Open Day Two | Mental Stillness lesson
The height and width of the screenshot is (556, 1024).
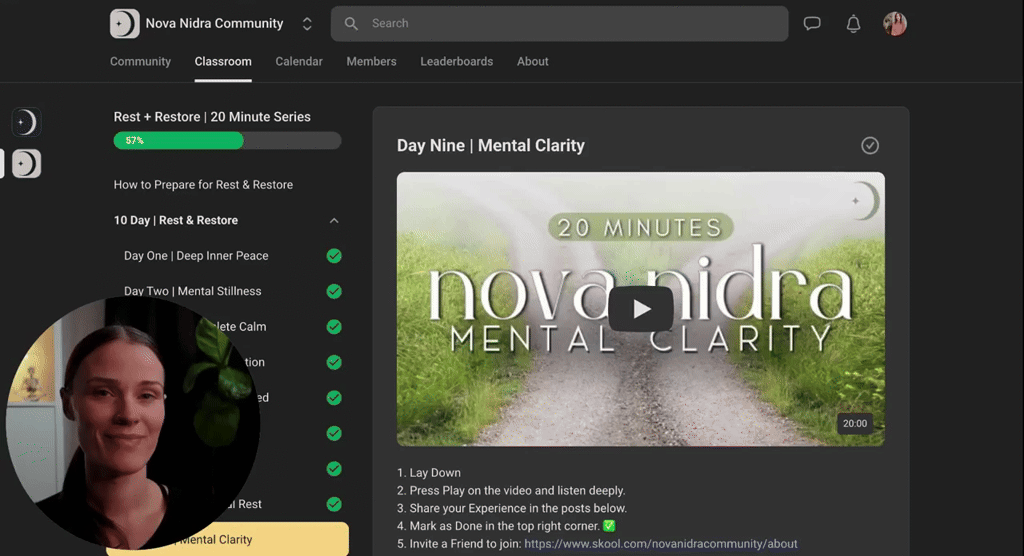point(193,291)
